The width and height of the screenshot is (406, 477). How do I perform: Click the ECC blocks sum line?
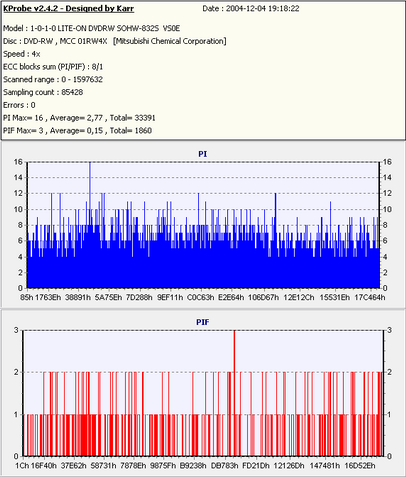(x=53, y=67)
